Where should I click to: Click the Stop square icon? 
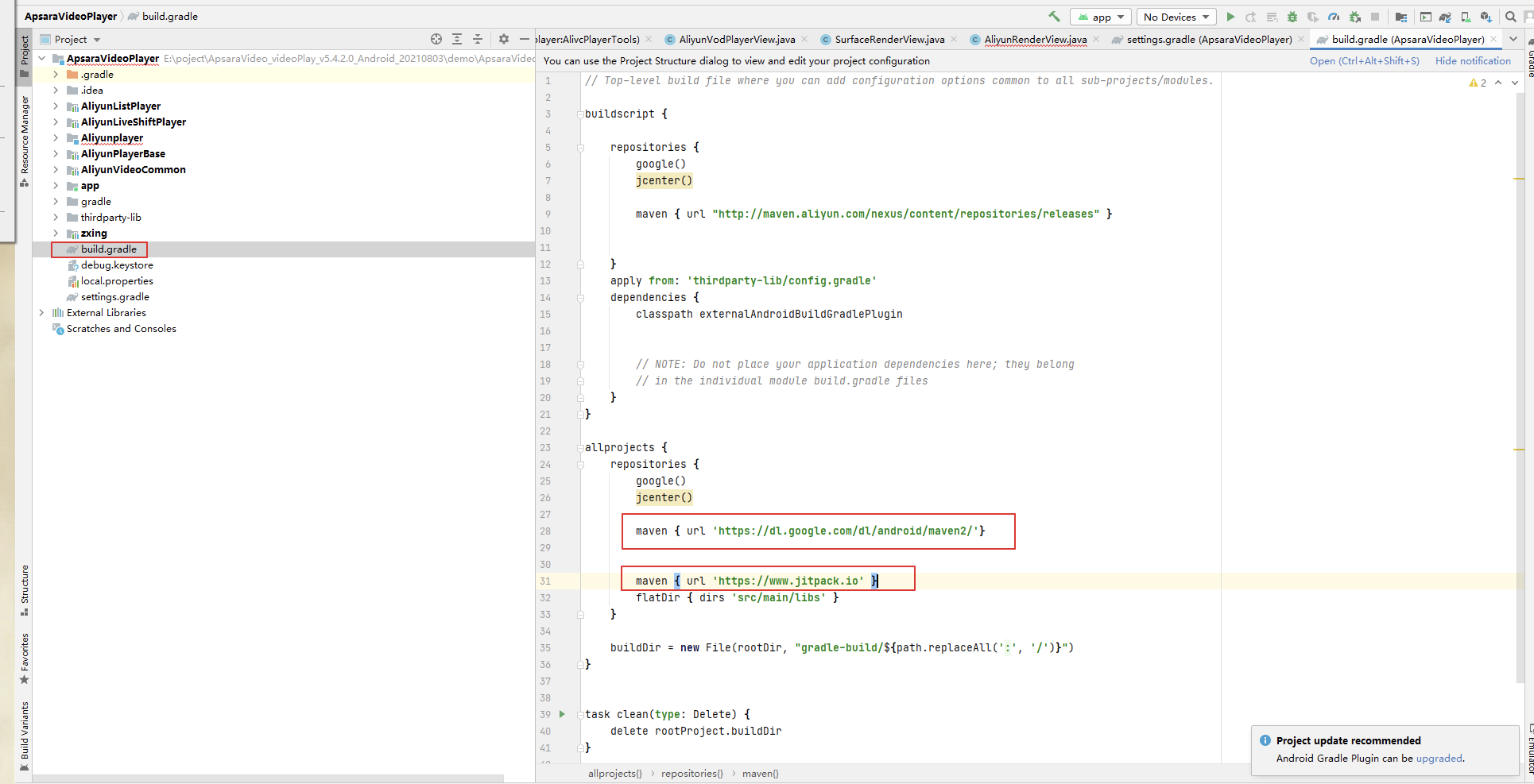pos(1375,17)
